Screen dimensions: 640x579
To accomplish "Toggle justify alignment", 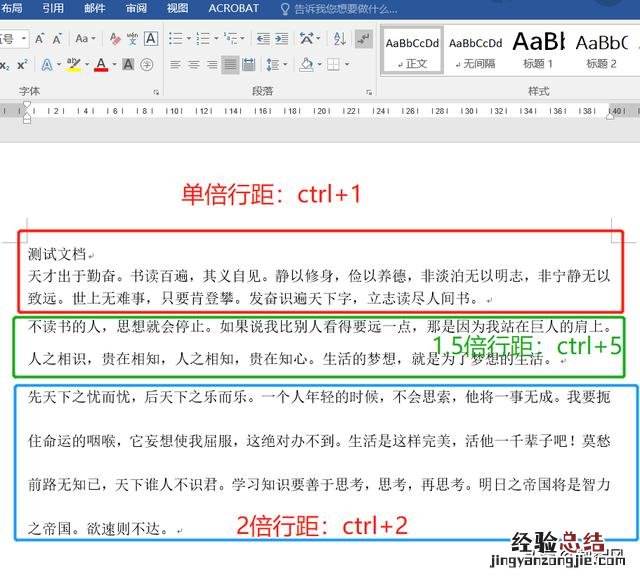I will click(230, 64).
